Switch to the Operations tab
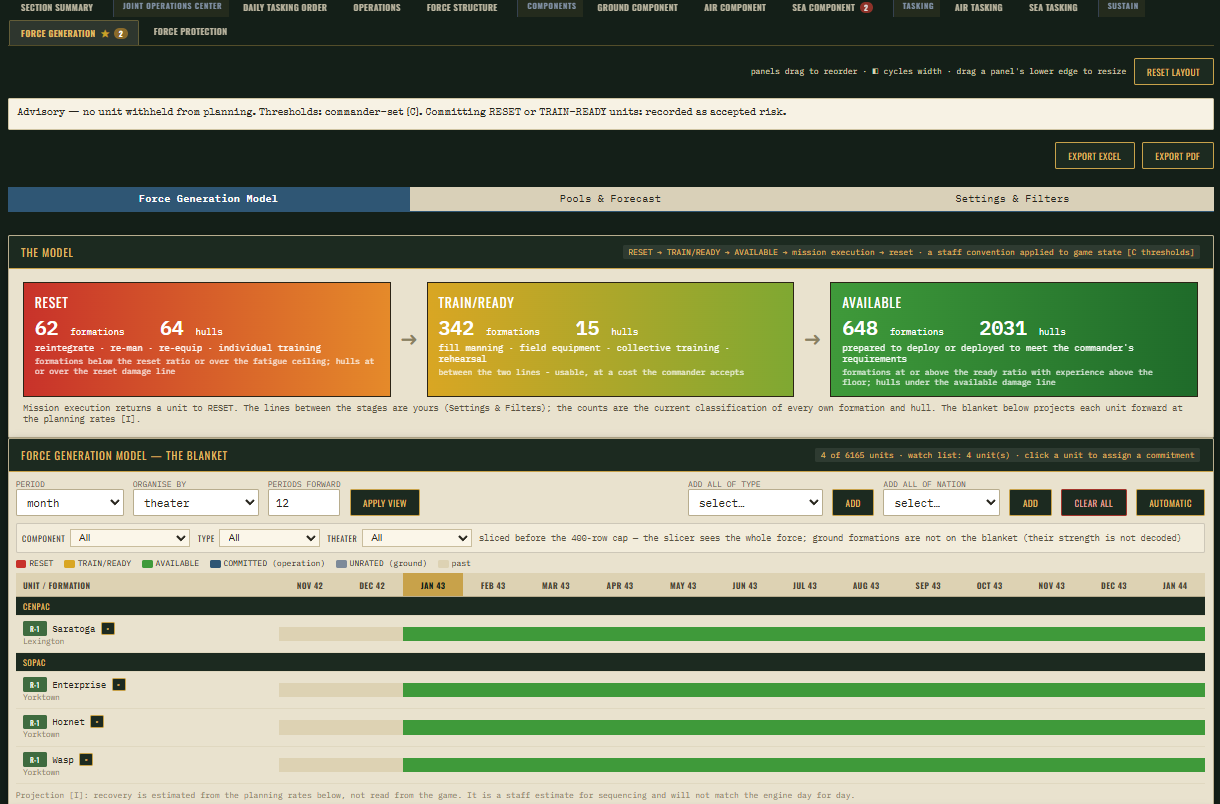The height and width of the screenshot is (804, 1220). tap(377, 8)
